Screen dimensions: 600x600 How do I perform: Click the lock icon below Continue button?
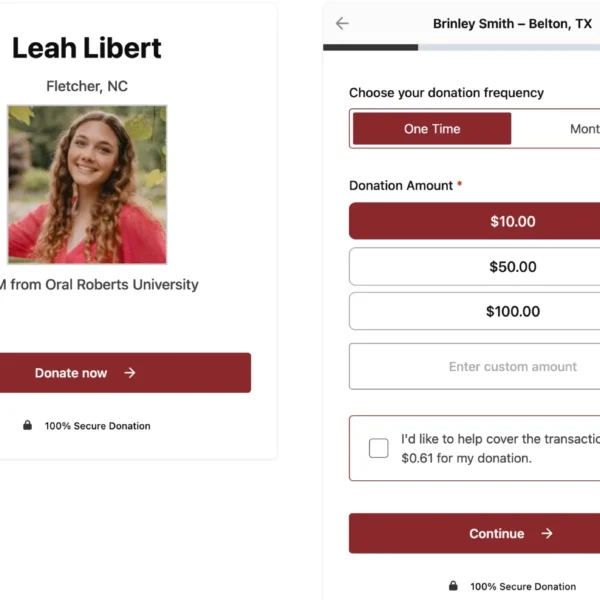pyautogui.click(x=454, y=586)
